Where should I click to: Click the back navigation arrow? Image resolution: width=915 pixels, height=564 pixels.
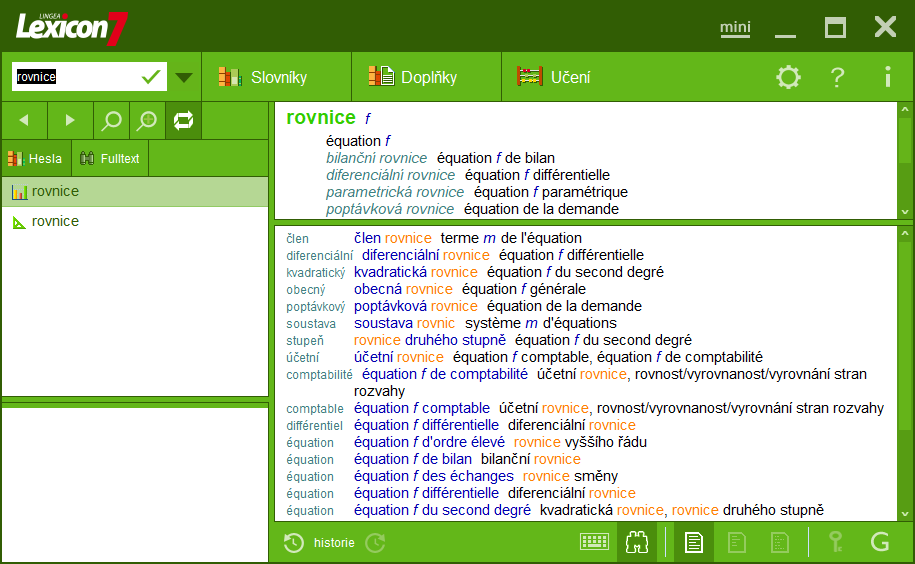click(24, 121)
